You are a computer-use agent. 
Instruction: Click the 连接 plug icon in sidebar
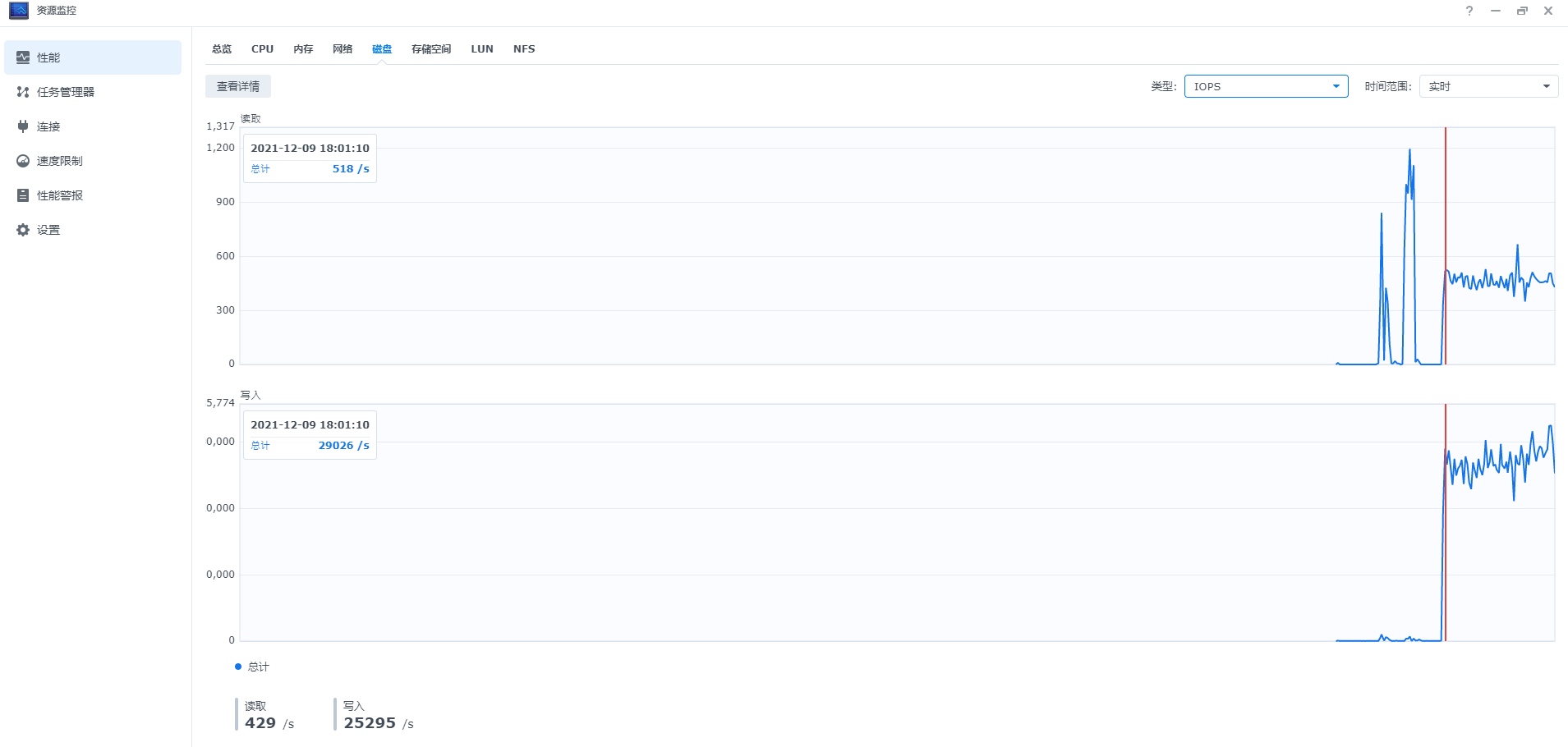(x=23, y=126)
